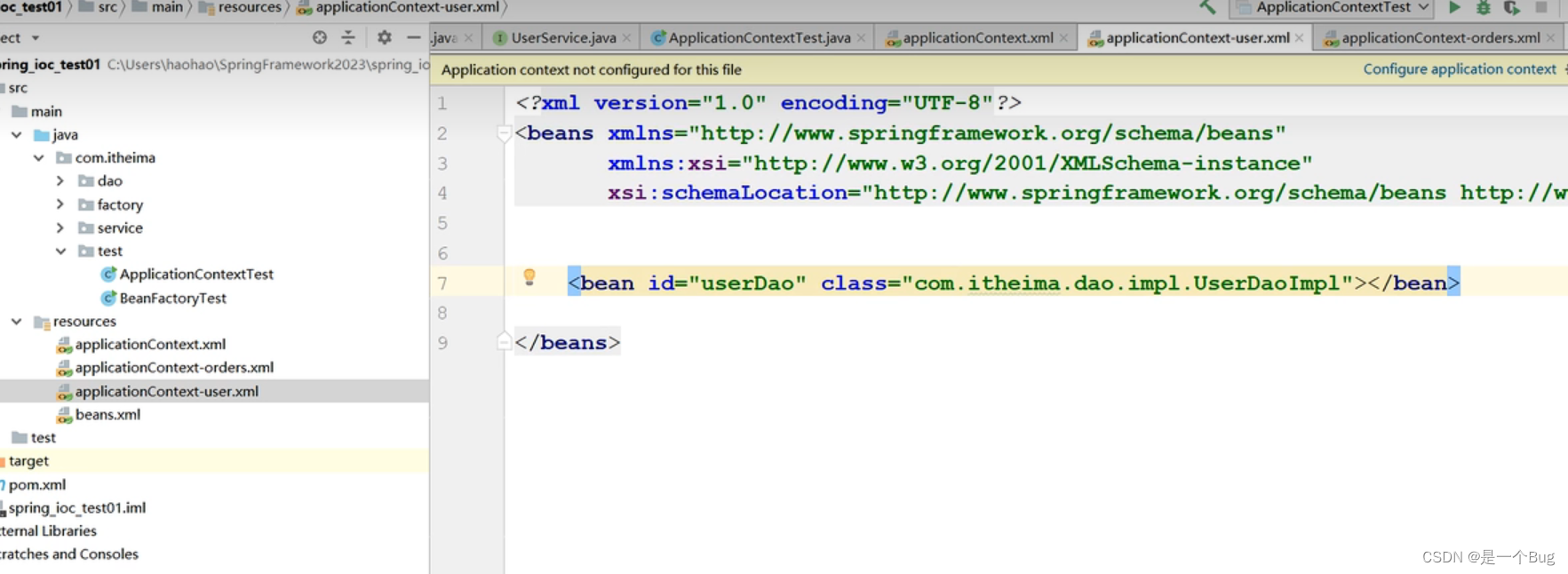Click line number 7 in the gutter
This screenshot has width=1568, height=574.
pyautogui.click(x=442, y=283)
